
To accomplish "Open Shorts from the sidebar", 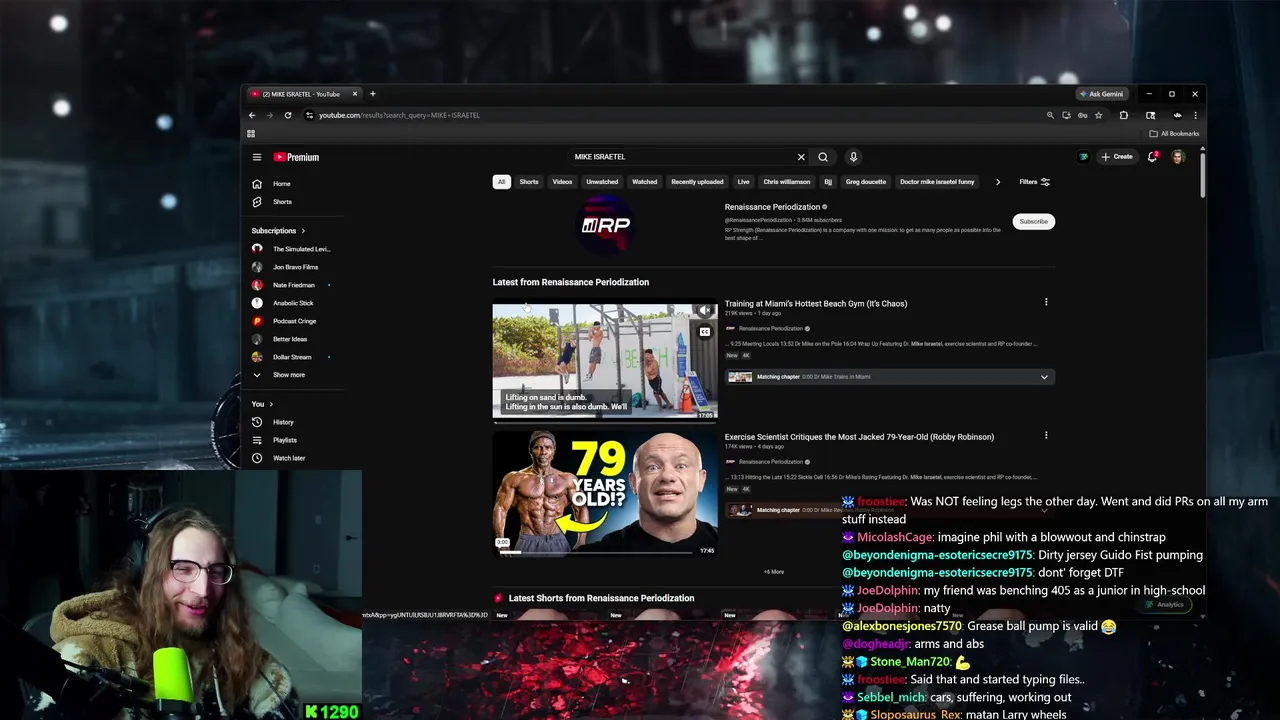I will click(282, 202).
